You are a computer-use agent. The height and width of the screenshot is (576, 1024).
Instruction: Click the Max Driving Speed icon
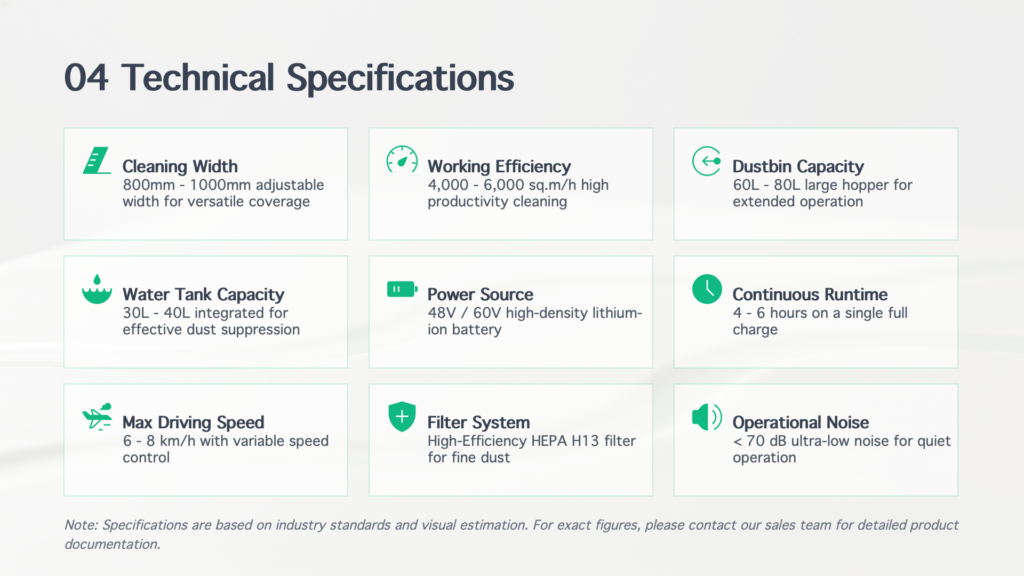coord(97,417)
